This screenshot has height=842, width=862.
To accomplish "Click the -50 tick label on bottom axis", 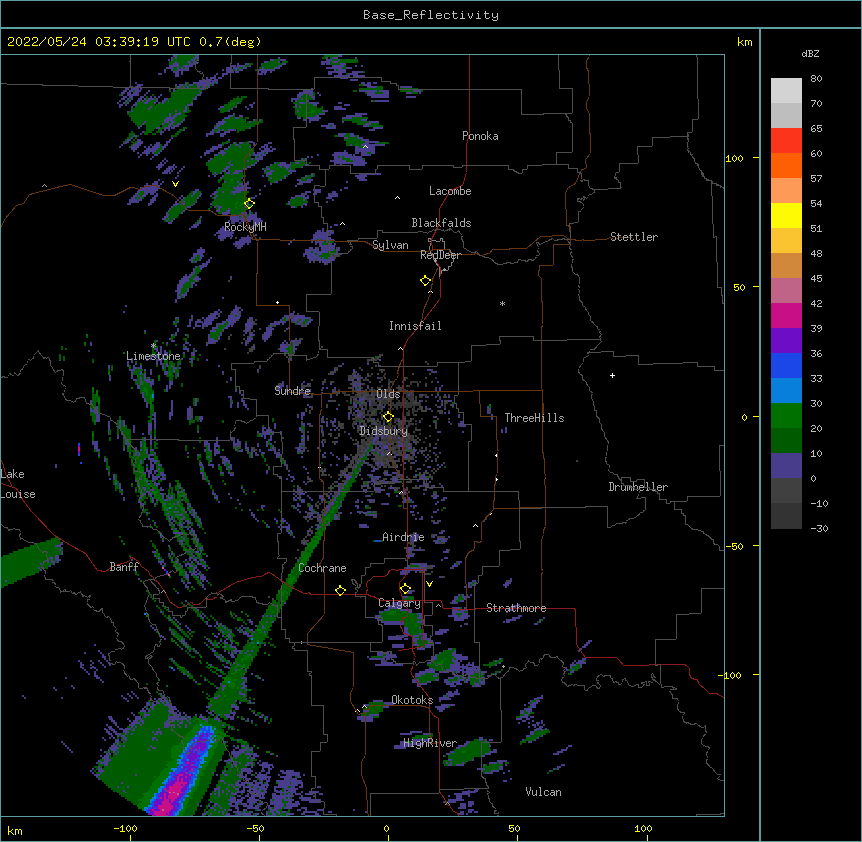I will tap(255, 828).
